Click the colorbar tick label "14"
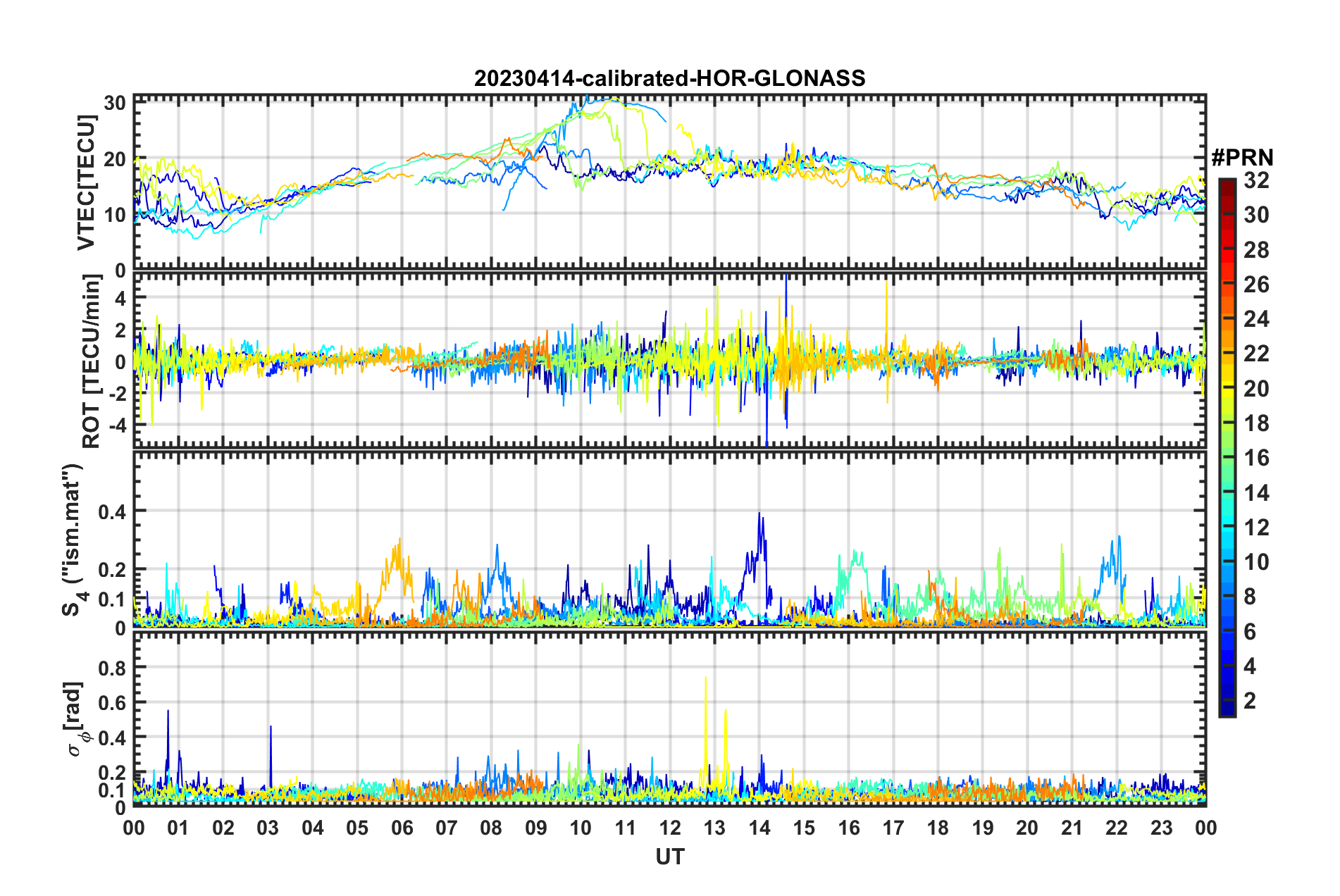The width and height of the screenshot is (1340, 896). pos(1256,492)
